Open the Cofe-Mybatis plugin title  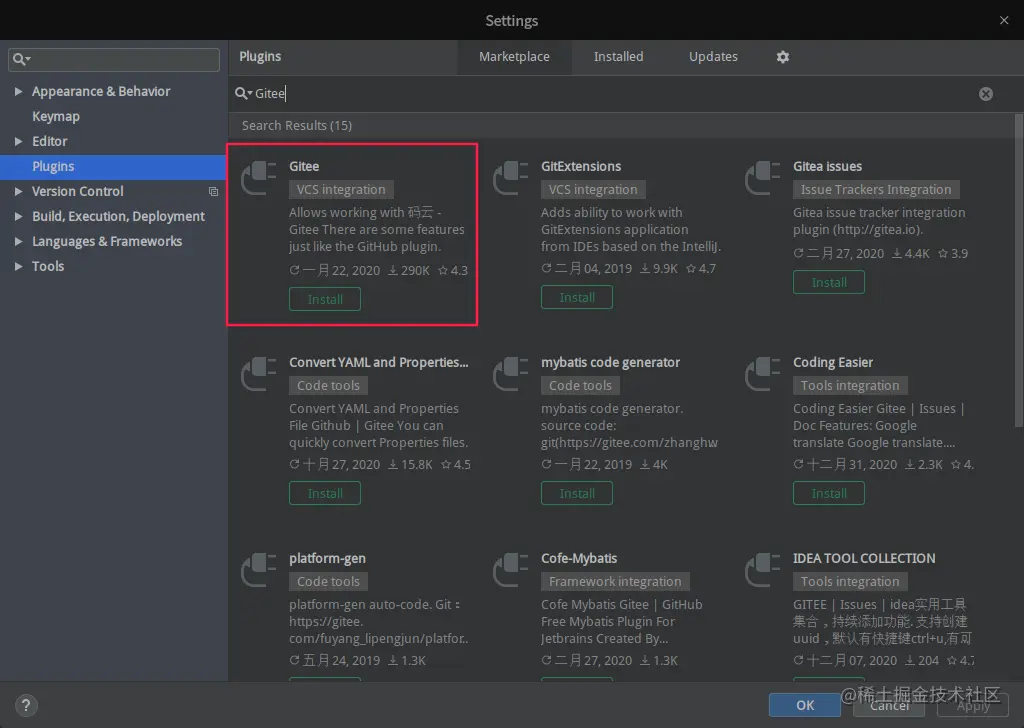579,558
